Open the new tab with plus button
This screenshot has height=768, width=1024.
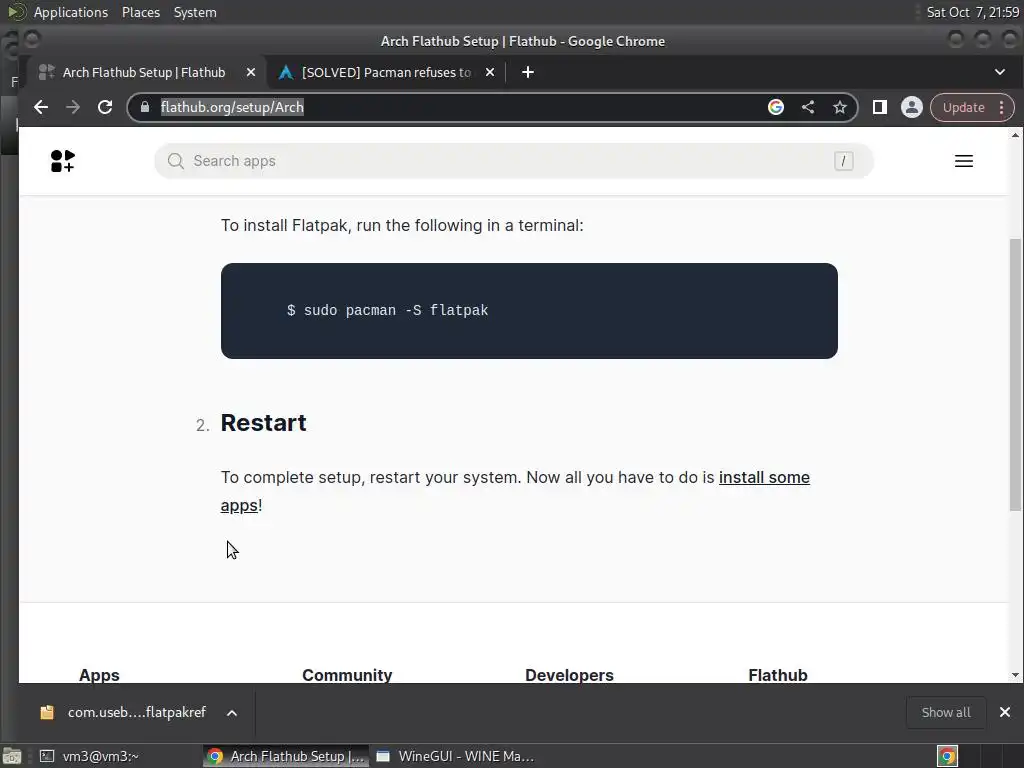pos(528,72)
